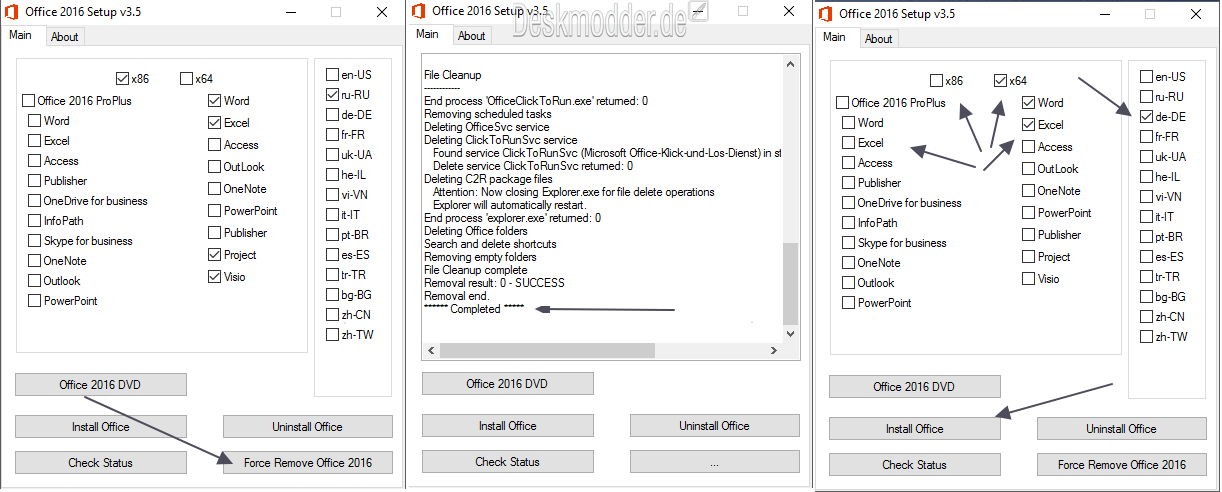Uncheck de-DE language in right window

click(1146, 117)
